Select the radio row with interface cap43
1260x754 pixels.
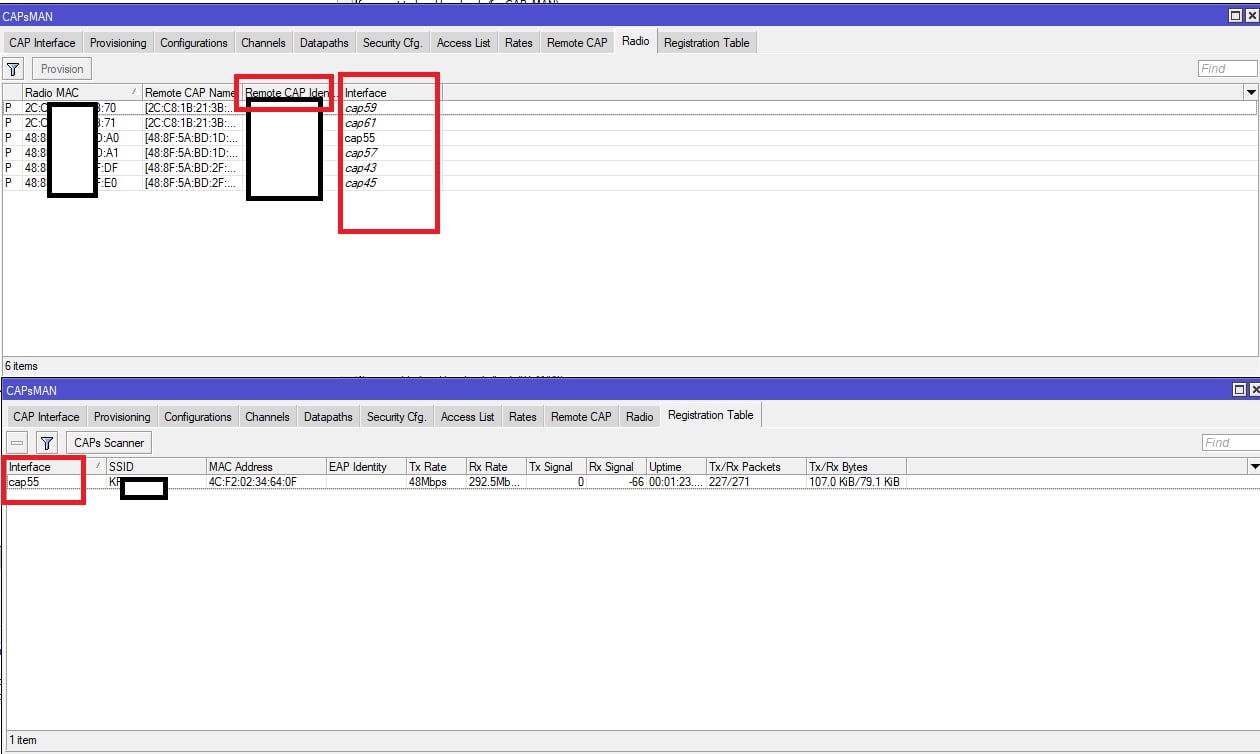click(630, 168)
